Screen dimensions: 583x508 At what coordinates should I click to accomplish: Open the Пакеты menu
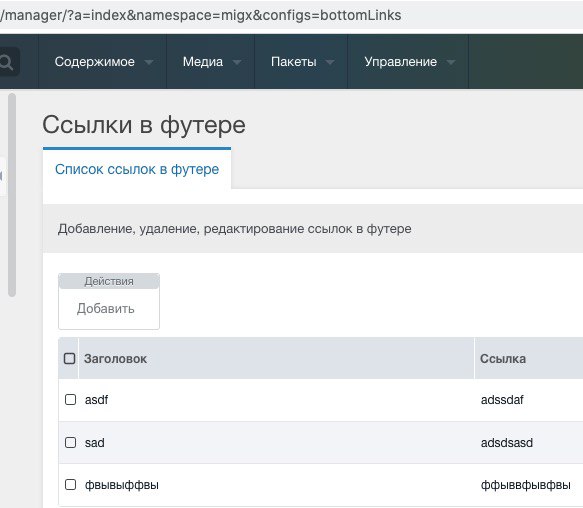point(301,62)
